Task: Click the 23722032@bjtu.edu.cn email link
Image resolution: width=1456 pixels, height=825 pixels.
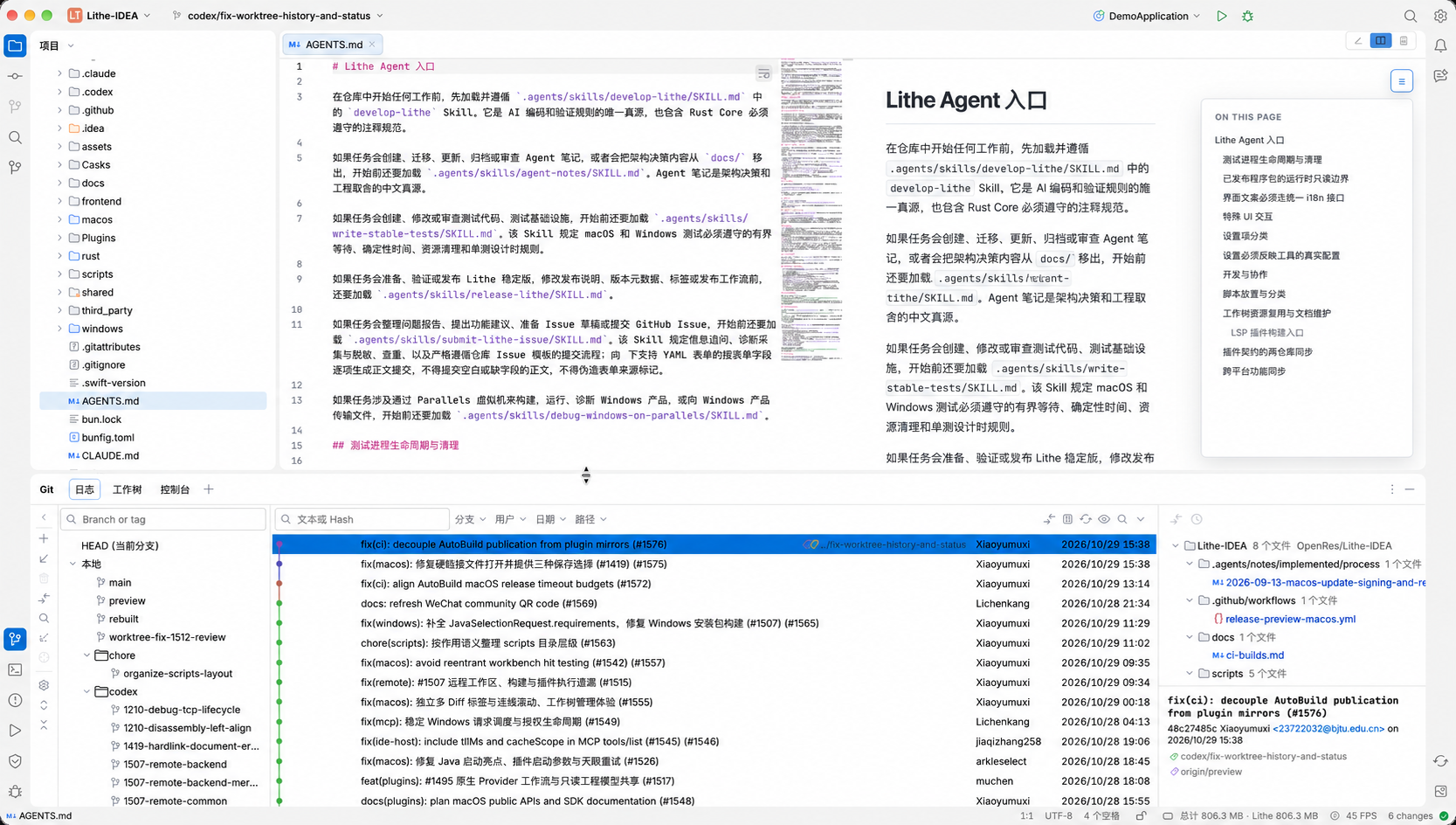Action: click(1328, 728)
